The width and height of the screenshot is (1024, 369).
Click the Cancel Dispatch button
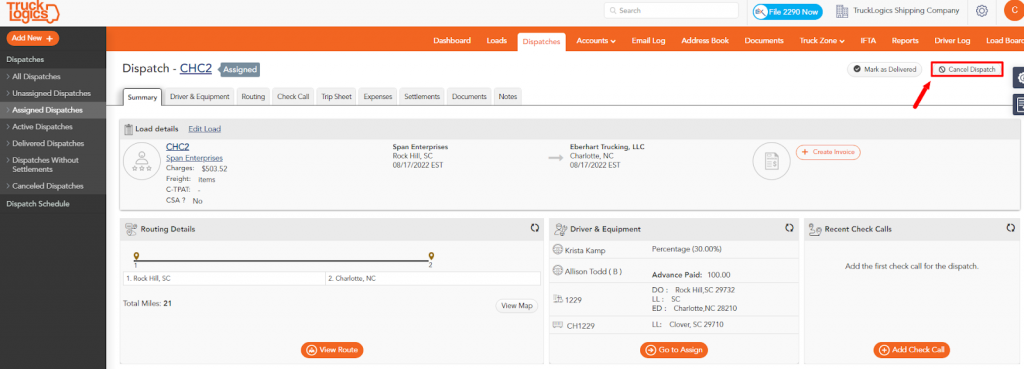(967, 69)
